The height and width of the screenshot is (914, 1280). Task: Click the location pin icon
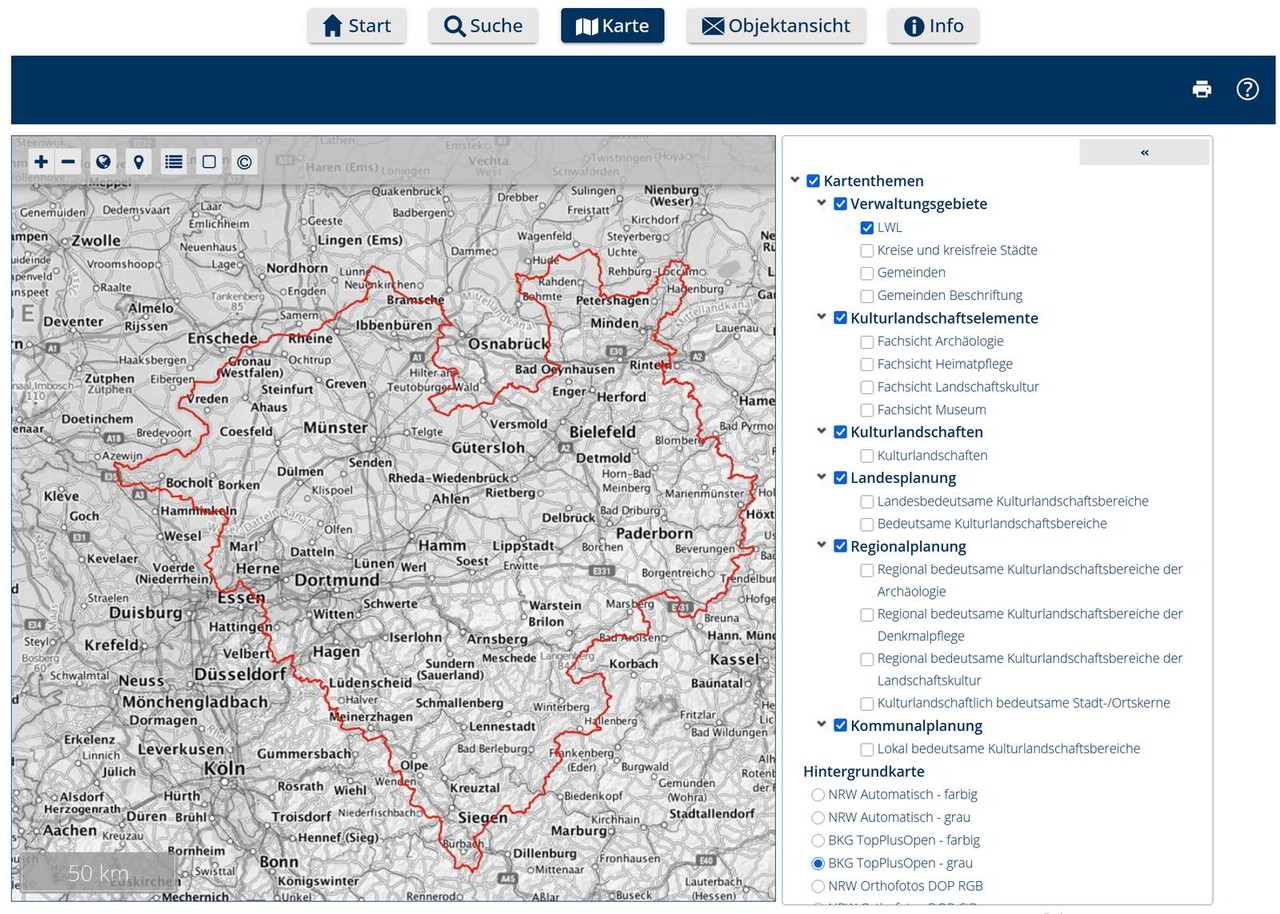[x=139, y=161]
